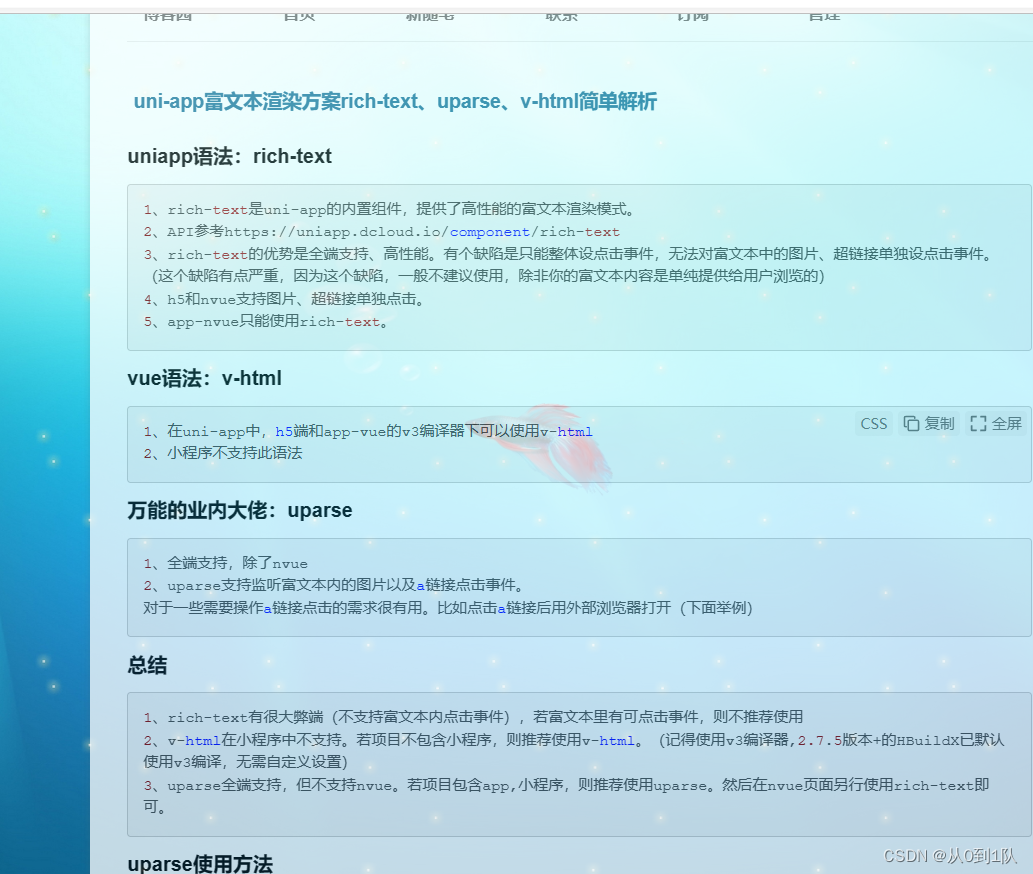Click the line starting '(这个缺陷有点严重'
Screen dimensions: 1033x874
tap(488, 276)
